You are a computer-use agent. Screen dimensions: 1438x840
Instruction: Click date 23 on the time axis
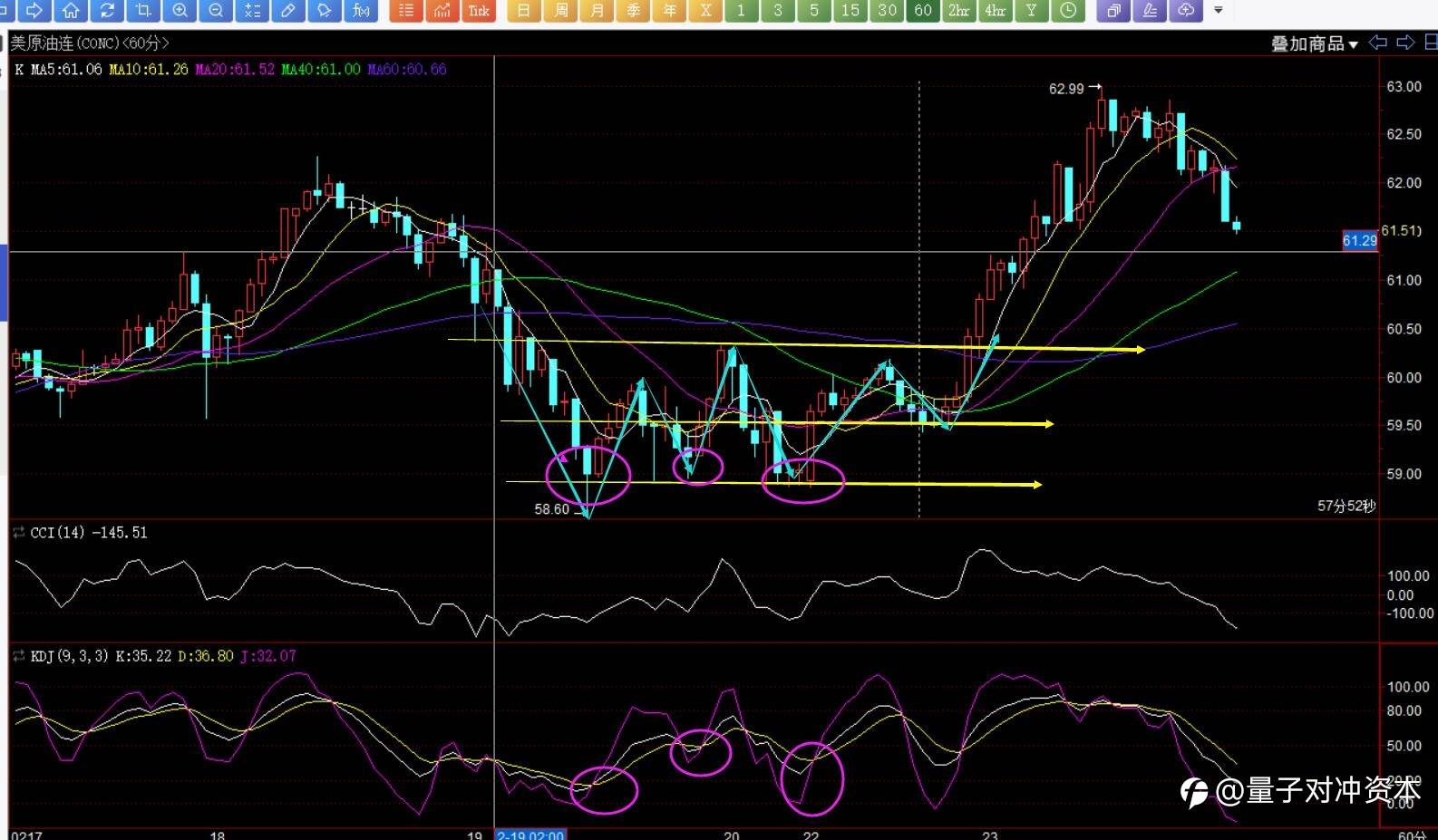990,835
